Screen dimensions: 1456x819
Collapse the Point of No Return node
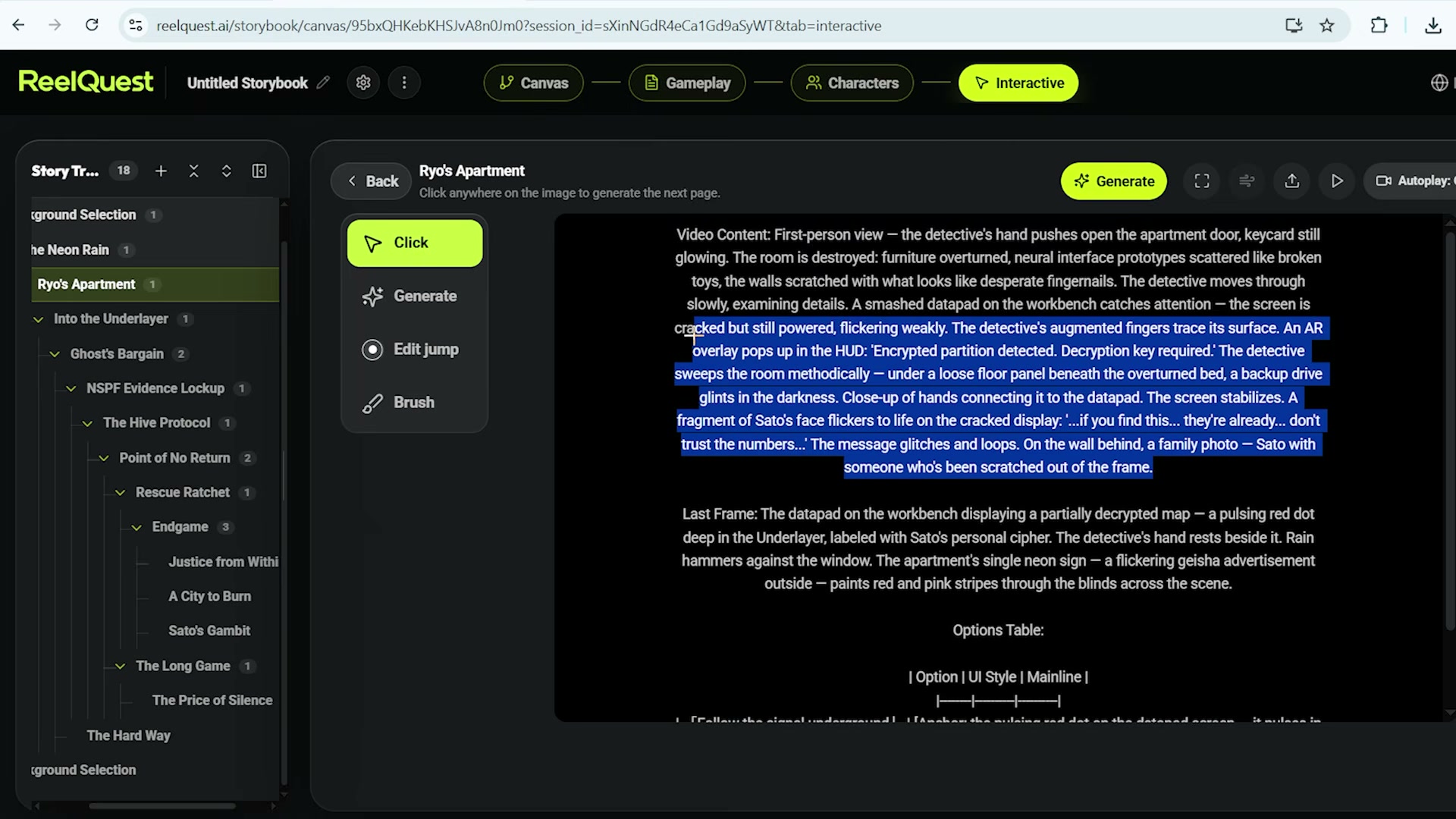point(104,458)
